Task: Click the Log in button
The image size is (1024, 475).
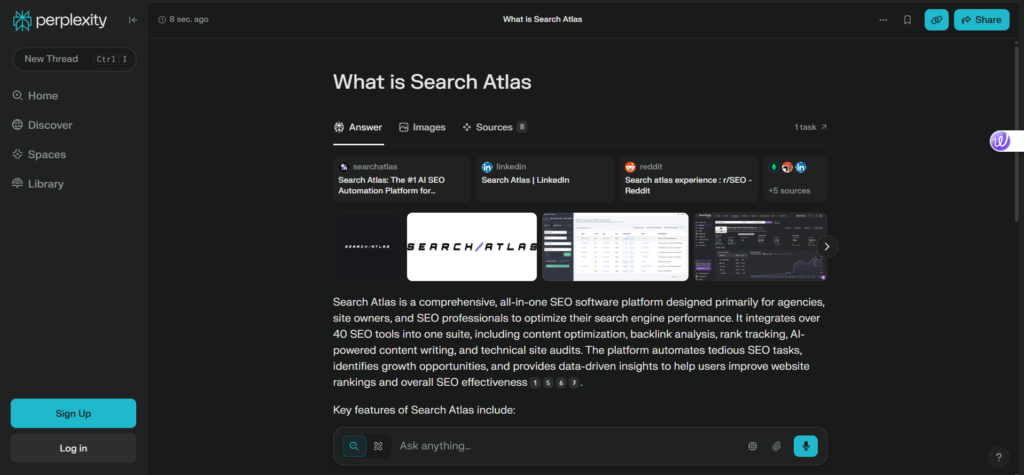Action: [x=73, y=448]
